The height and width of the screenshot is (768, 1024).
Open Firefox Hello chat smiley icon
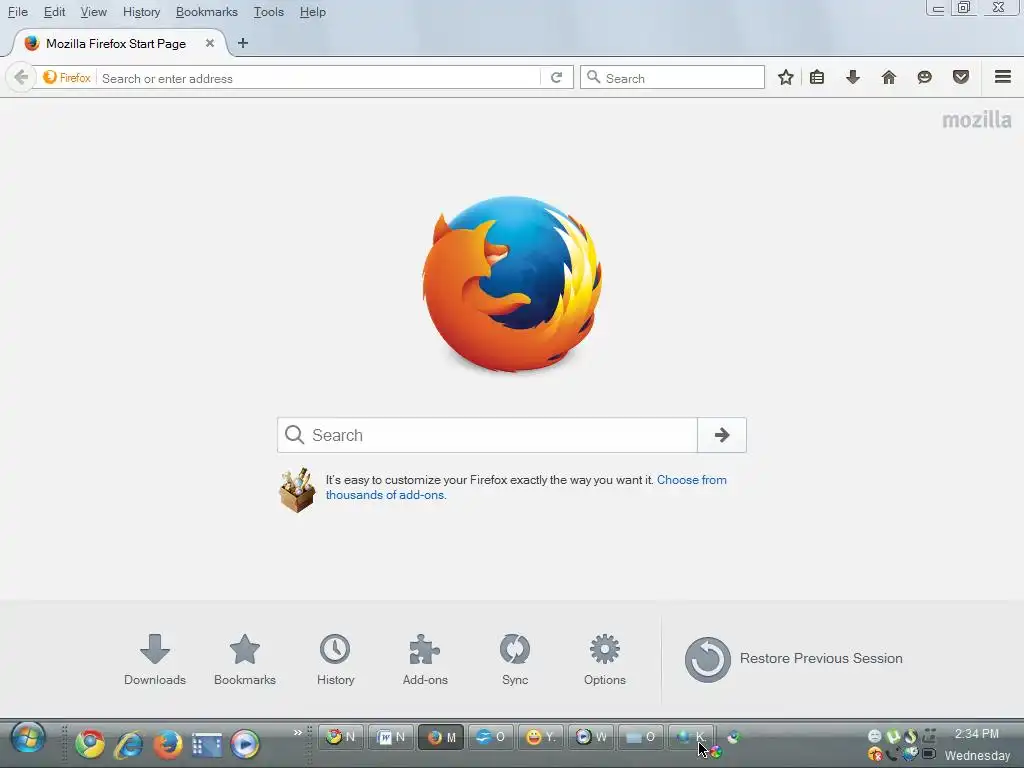[x=925, y=77]
